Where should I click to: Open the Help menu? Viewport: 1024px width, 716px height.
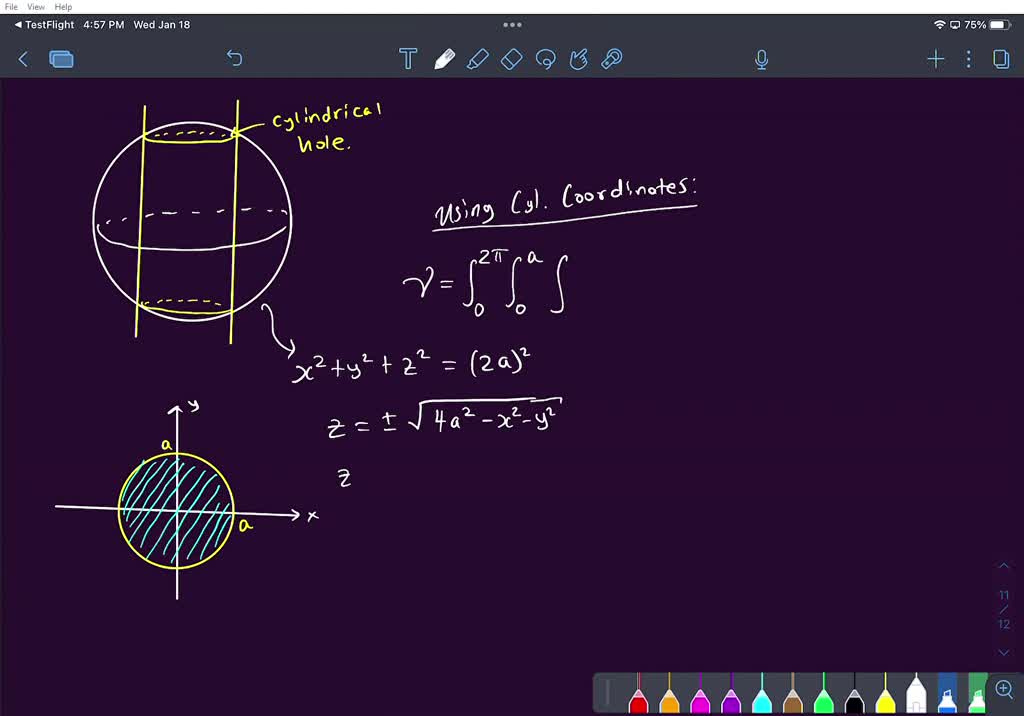click(x=63, y=7)
